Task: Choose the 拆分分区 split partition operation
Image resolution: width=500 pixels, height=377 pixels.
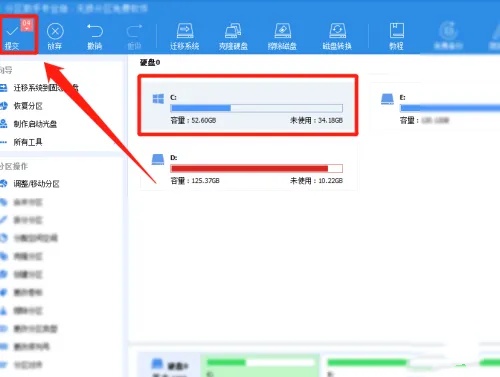Action: (x=22, y=220)
